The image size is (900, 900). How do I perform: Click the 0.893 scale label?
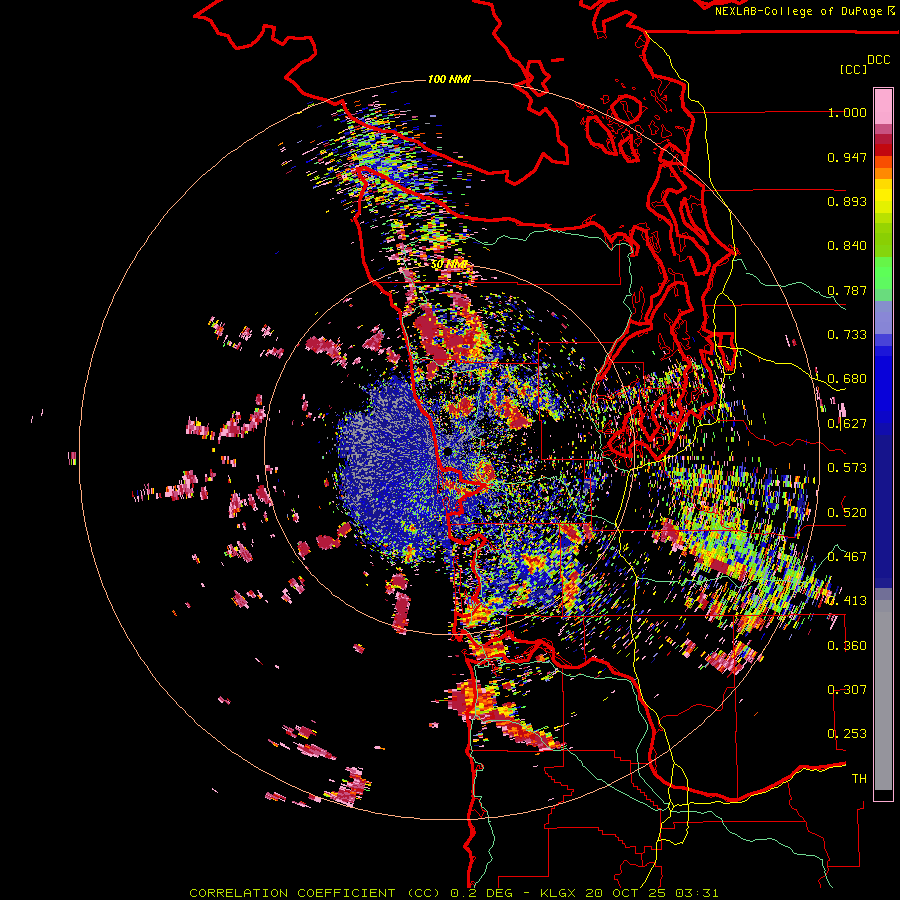[847, 201]
